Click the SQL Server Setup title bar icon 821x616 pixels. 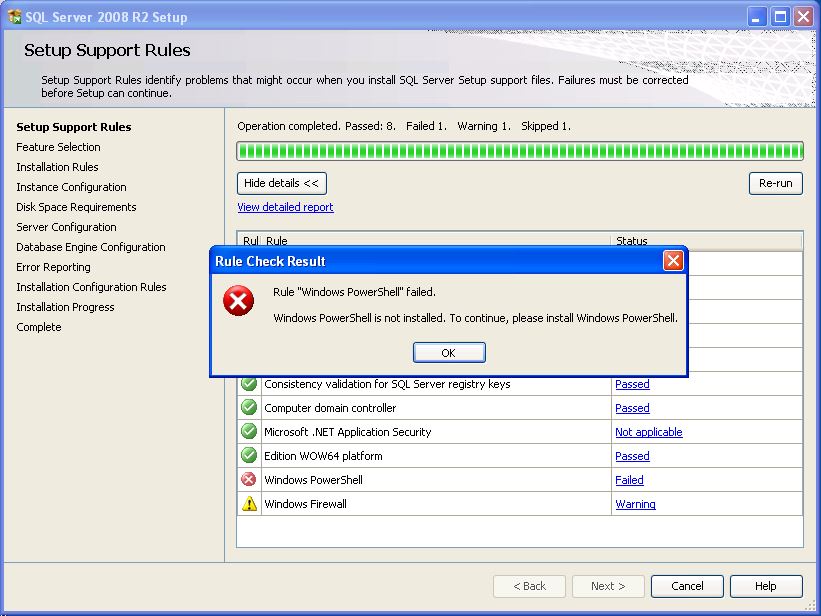point(14,16)
